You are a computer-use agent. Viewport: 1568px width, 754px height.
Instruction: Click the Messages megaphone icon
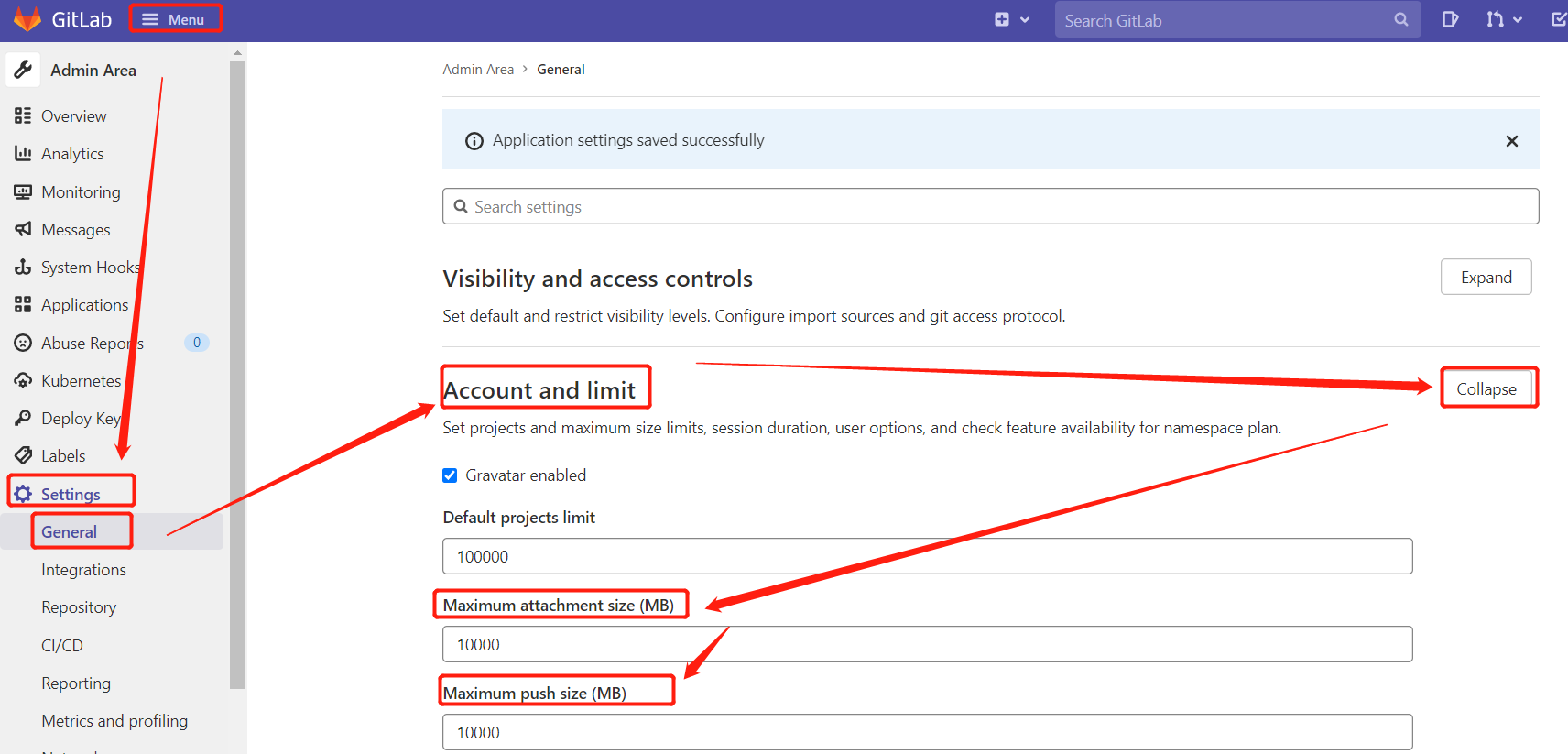(x=23, y=229)
